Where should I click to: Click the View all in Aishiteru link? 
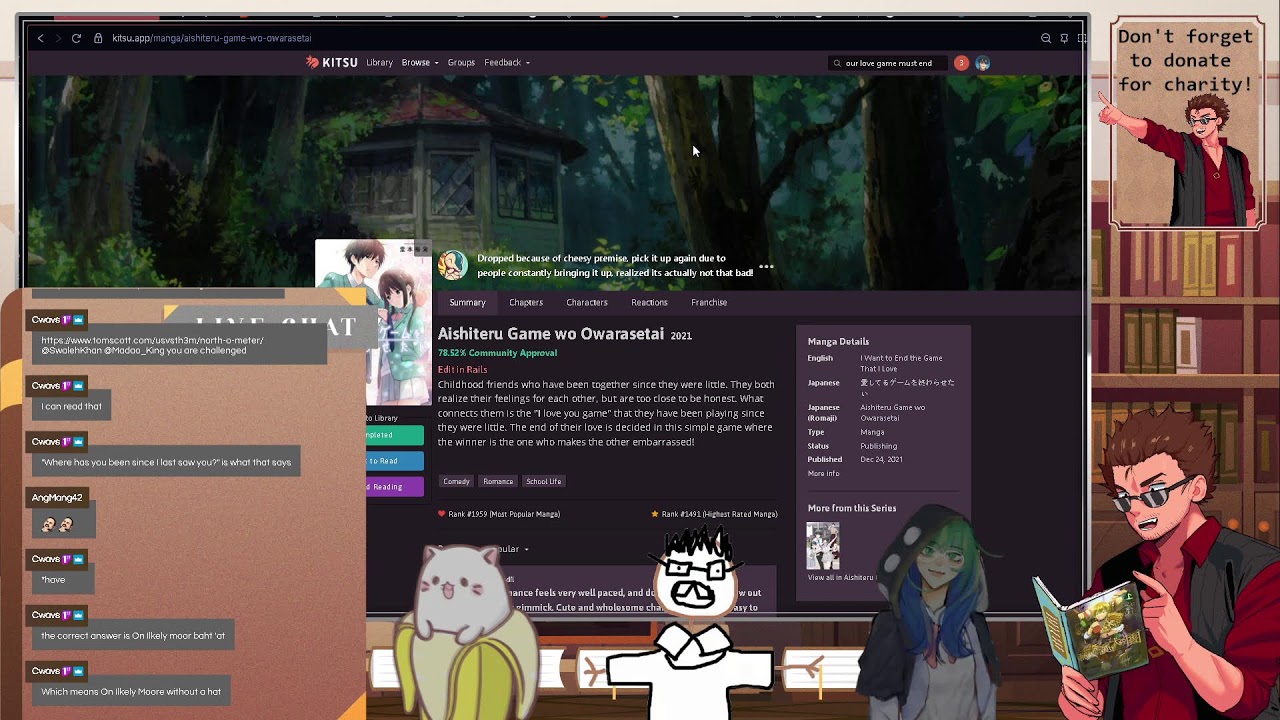tap(842, 578)
